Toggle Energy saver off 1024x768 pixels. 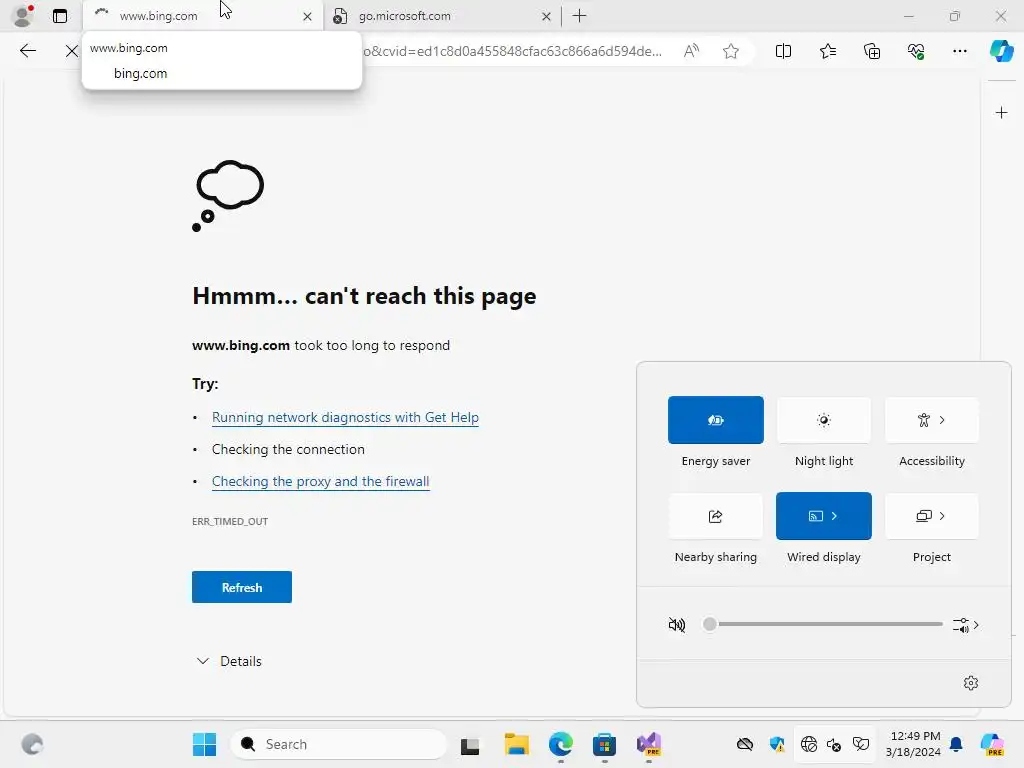[715, 420]
